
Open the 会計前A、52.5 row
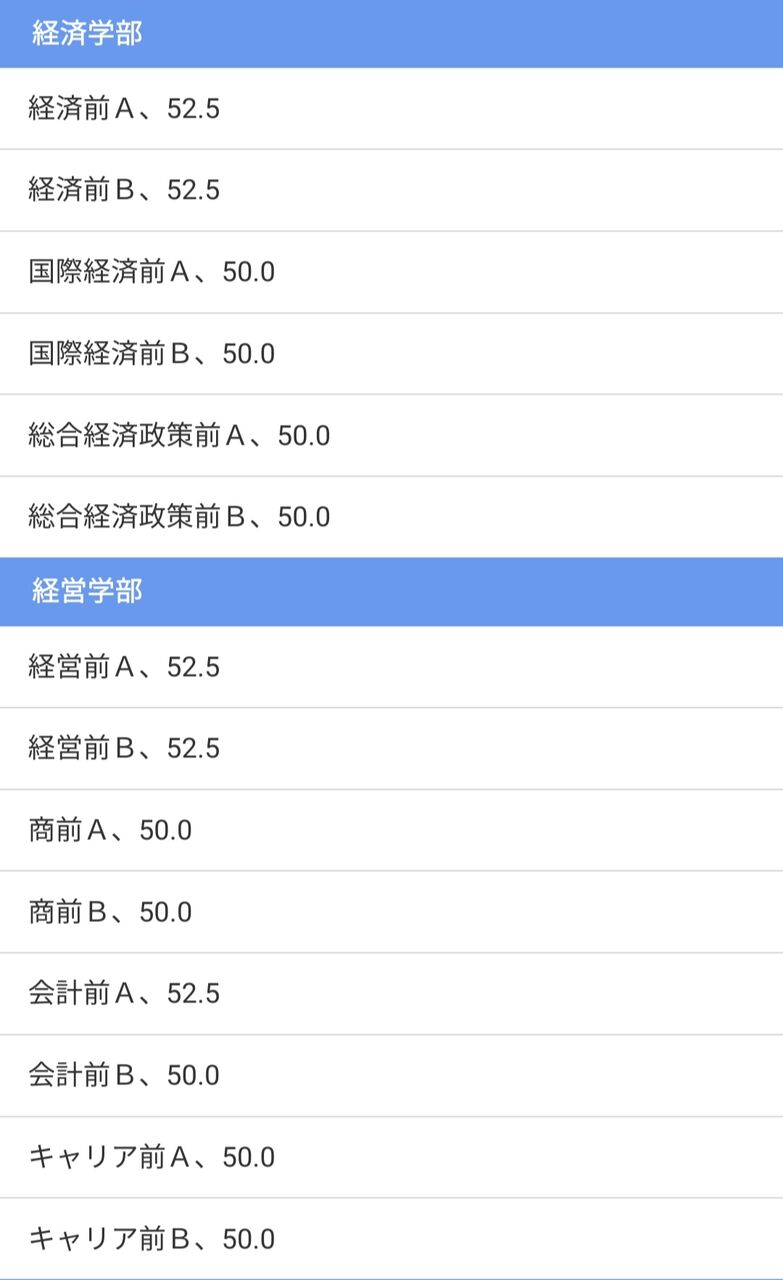click(391, 994)
